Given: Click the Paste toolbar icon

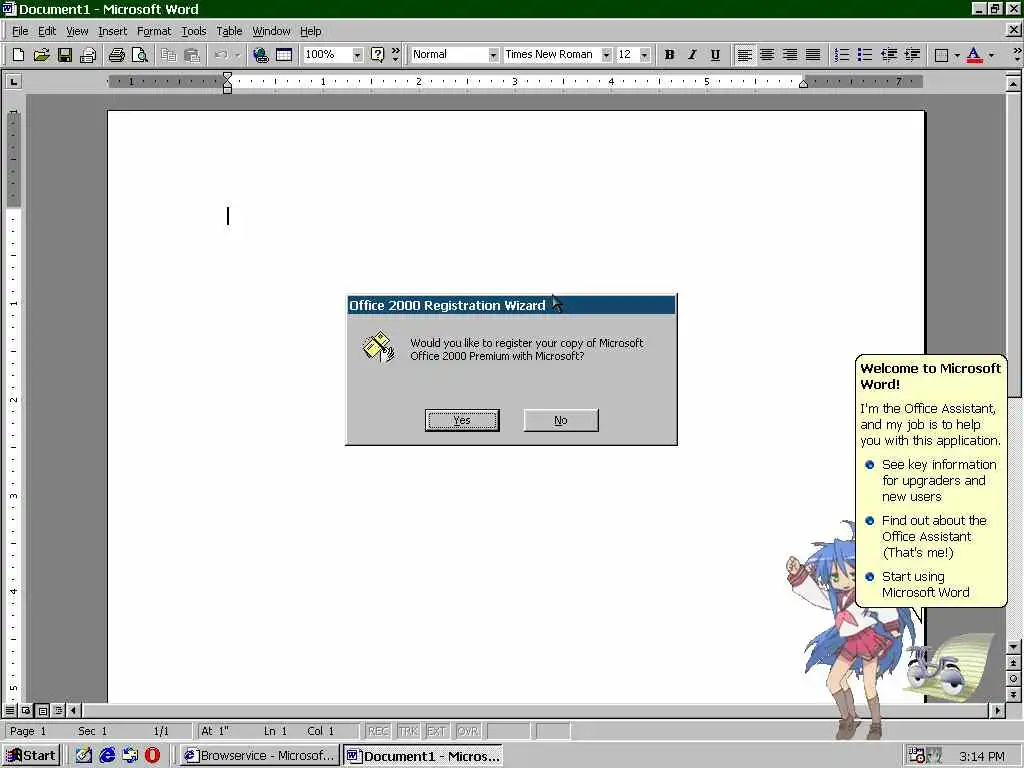Looking at the screenshot, I should [191, 55].
